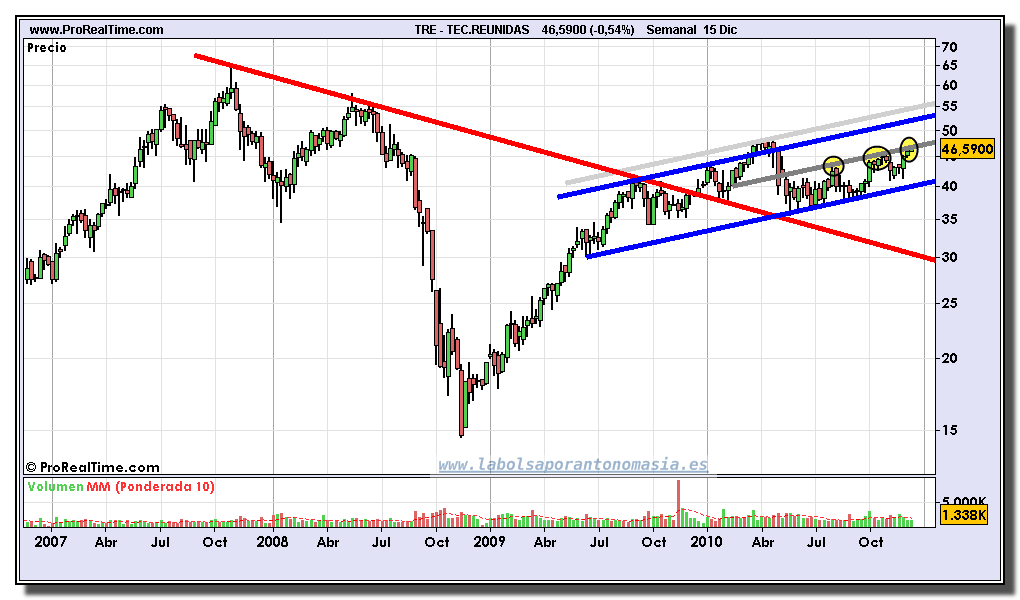
Task: Click the 2008 year label on time axis
Action: 272,542
